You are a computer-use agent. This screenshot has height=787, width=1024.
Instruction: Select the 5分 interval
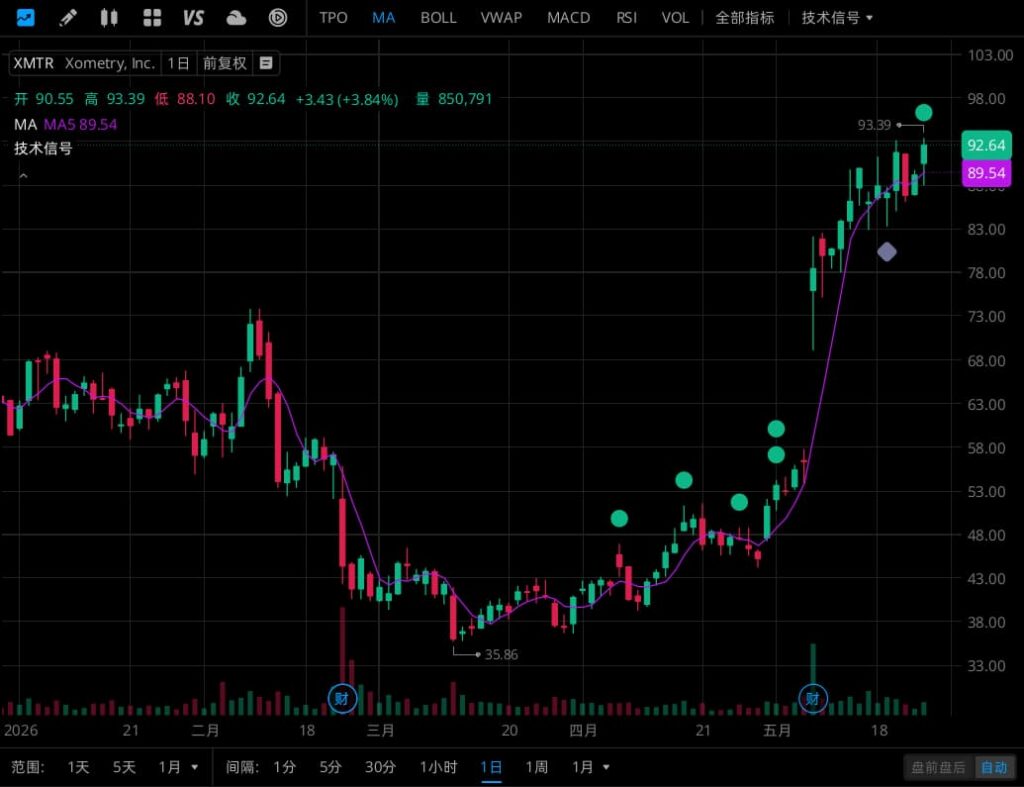pyautogui.click(x=330, y=767)
